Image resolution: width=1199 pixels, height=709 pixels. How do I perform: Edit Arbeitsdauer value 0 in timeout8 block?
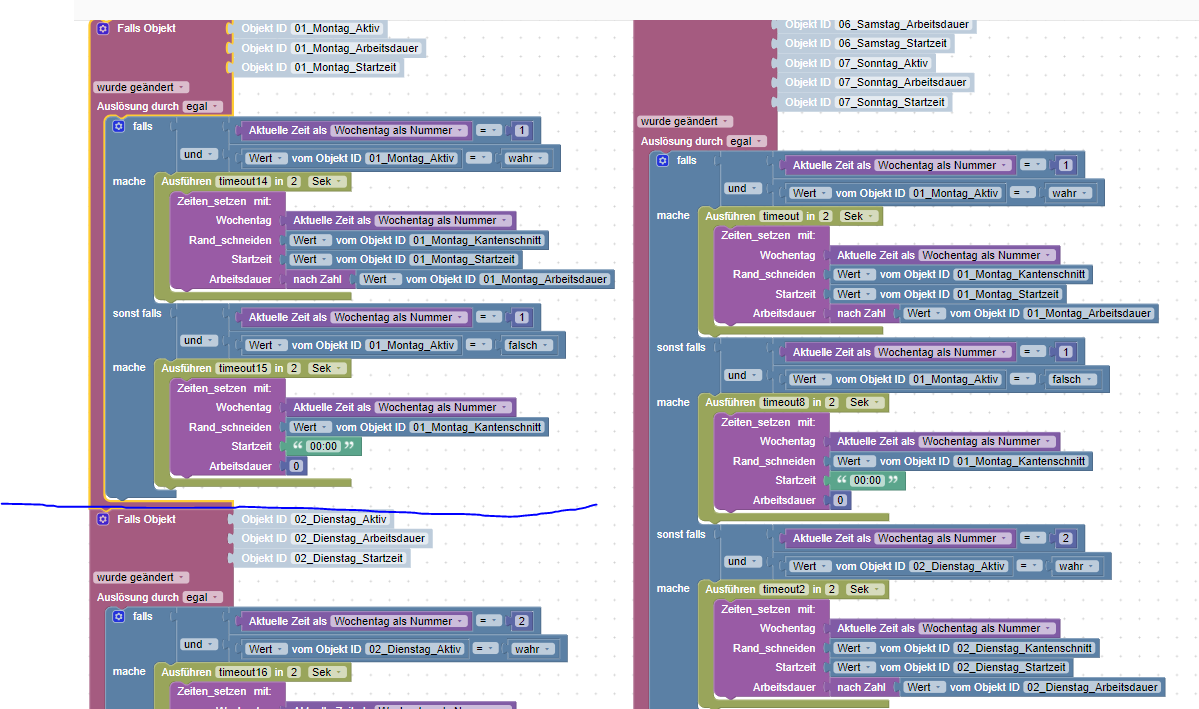click(x=840, y=501)
